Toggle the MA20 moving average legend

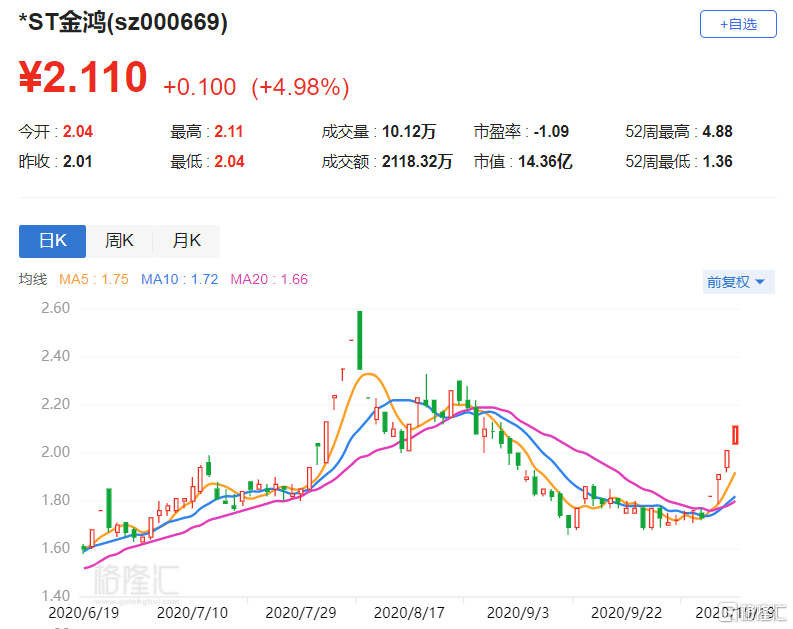tap(269, 280)
